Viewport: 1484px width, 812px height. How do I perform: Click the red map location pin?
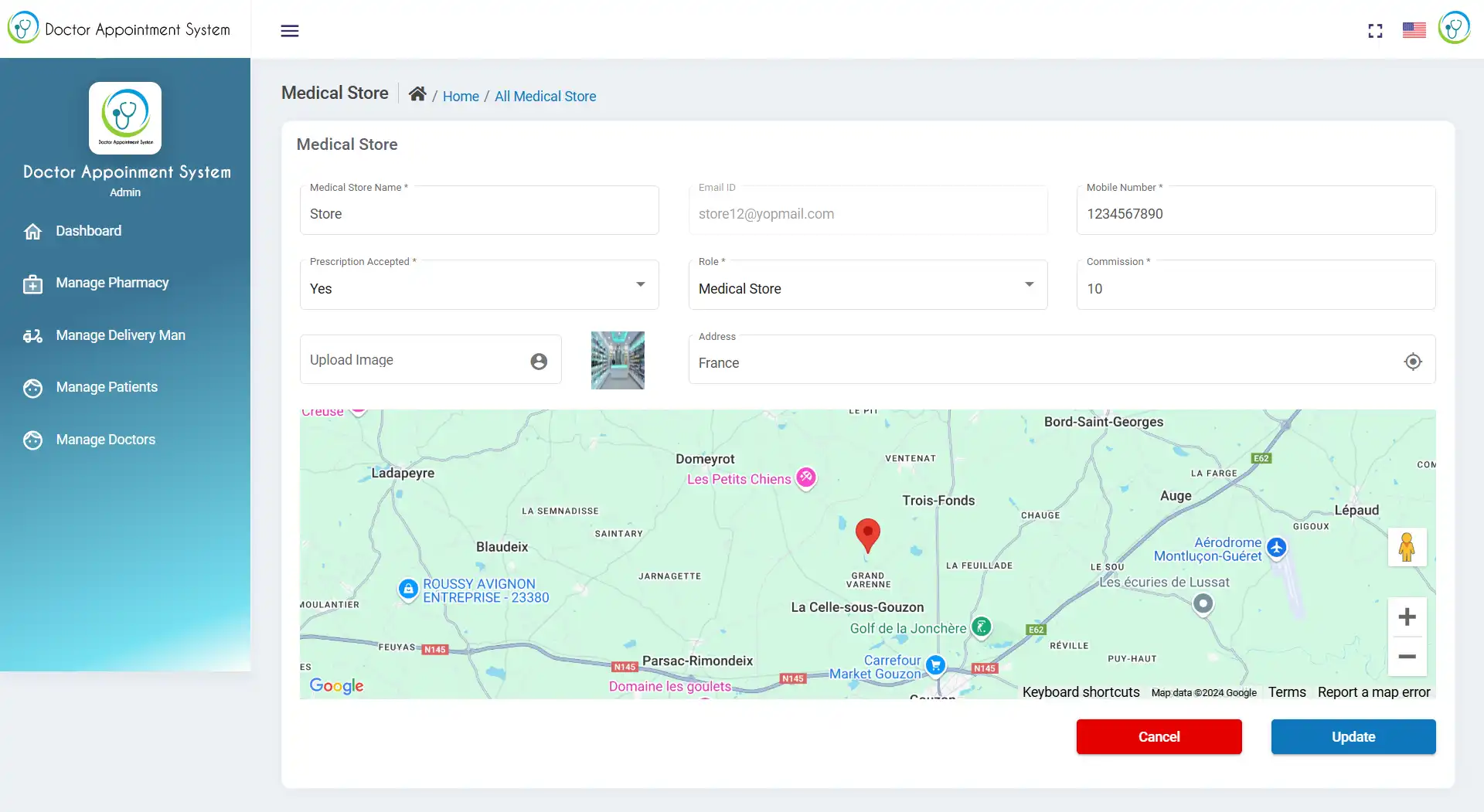[868, 535]
